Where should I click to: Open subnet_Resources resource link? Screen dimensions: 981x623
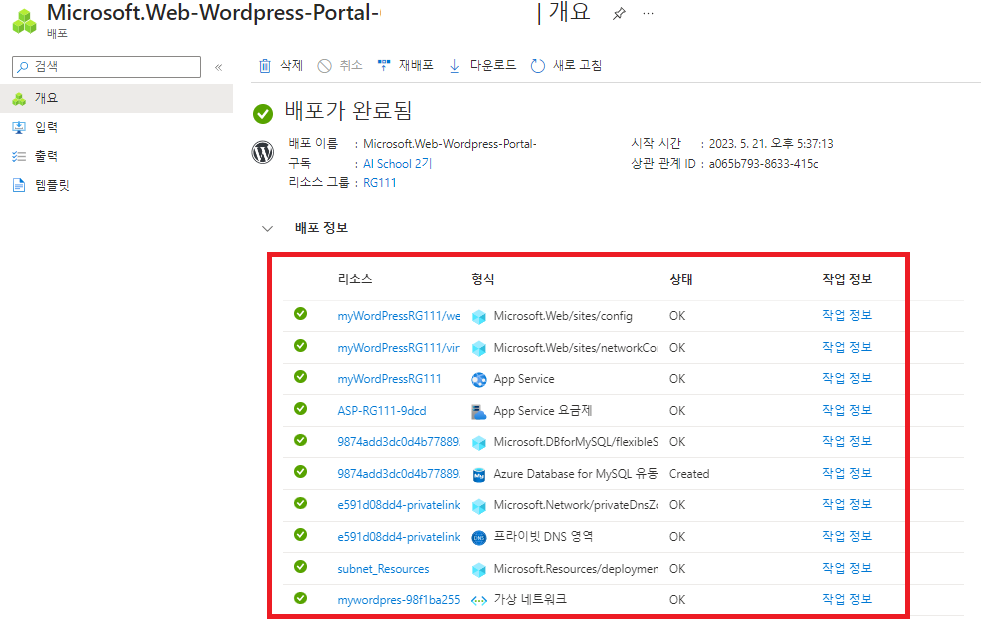(383, 569)
